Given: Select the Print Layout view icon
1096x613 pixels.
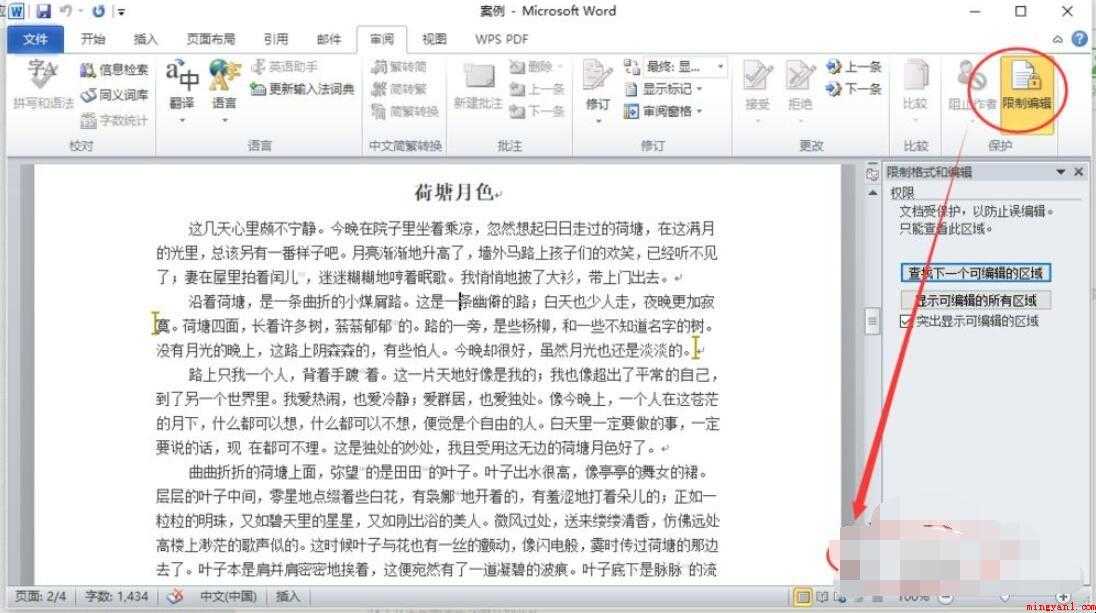Looking at the screenshot, I should pyautogui.click(x=803, y=597).
